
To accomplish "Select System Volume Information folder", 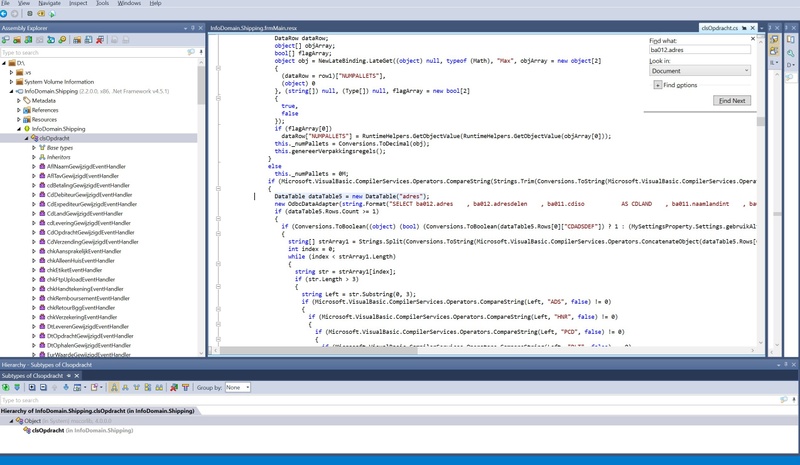I will pos(59,82).
